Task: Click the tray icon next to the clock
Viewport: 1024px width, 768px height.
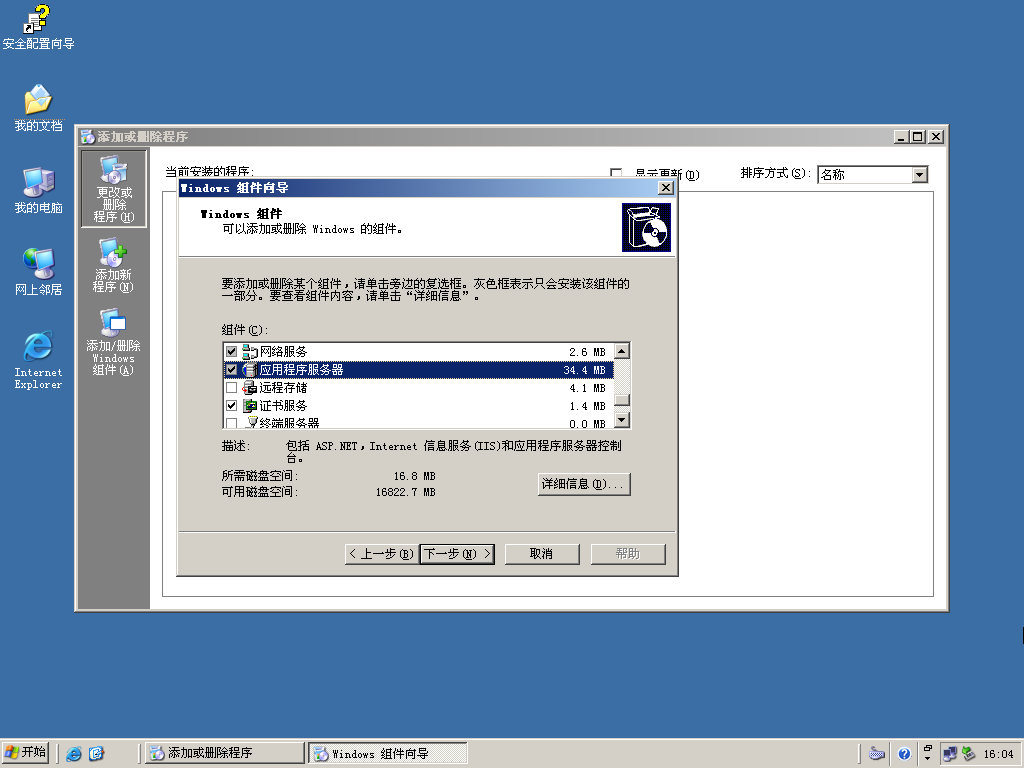Action: coord(969,754)
